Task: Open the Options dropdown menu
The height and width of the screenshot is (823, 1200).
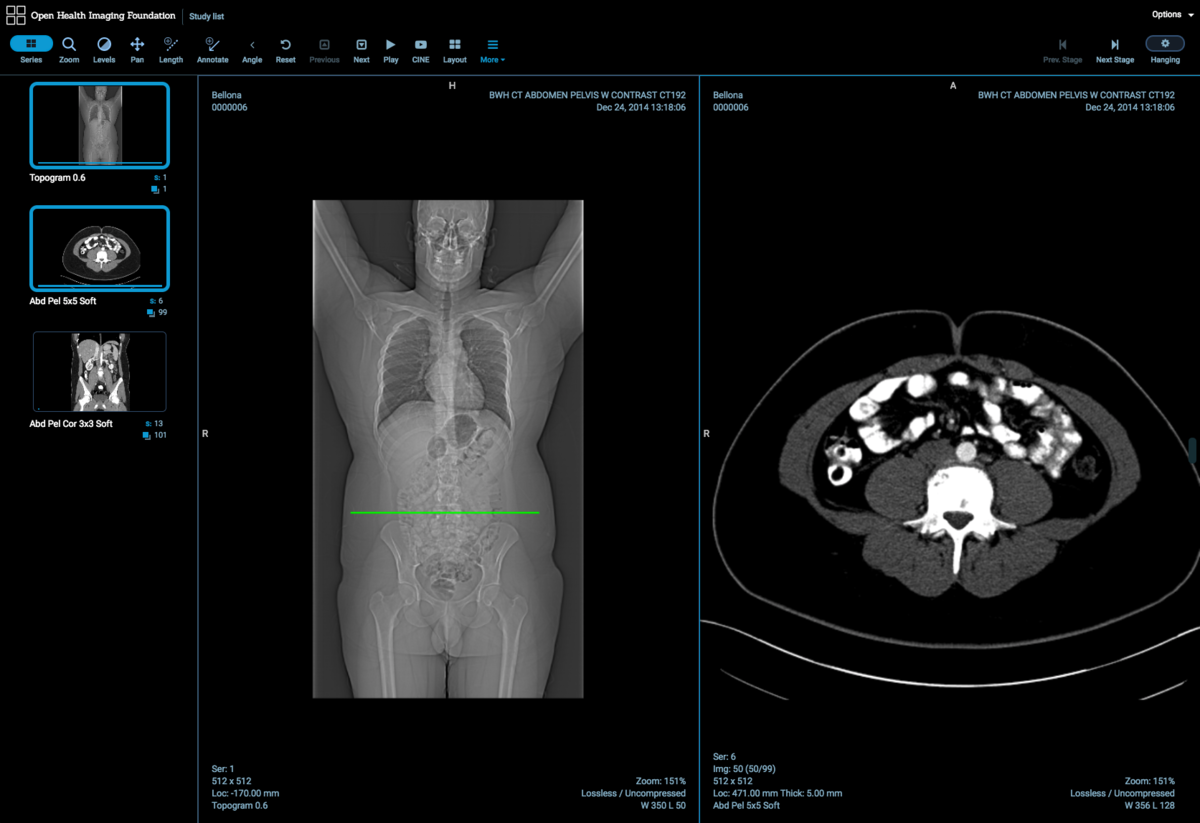Action: click(1171, 15)
